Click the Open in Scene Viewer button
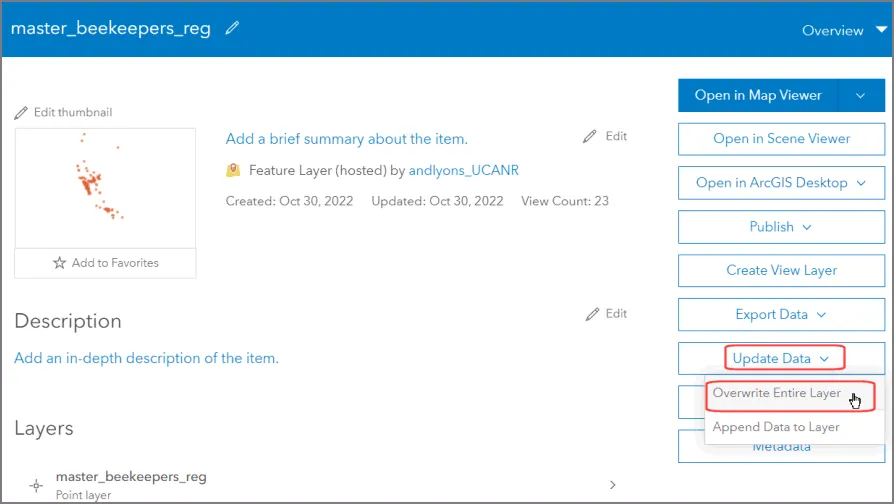 click(781, 139)
